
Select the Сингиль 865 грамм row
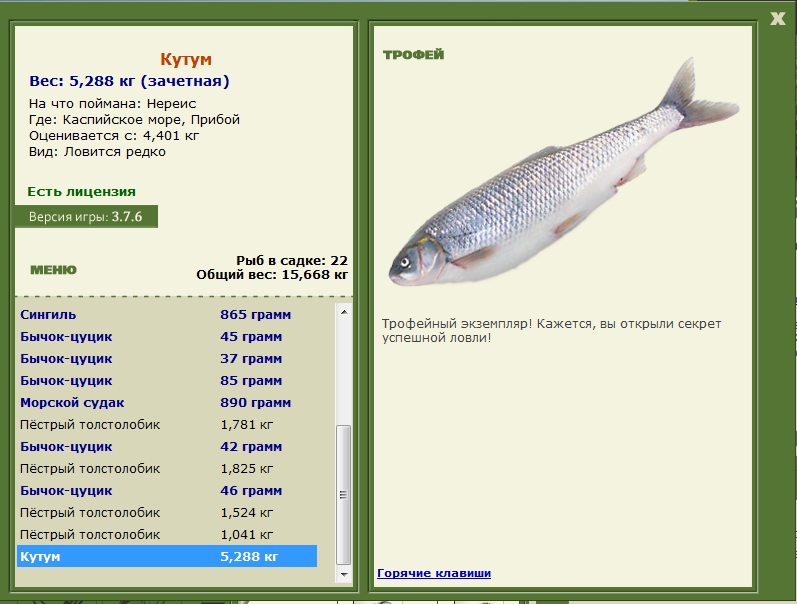(x=167, y=315)
